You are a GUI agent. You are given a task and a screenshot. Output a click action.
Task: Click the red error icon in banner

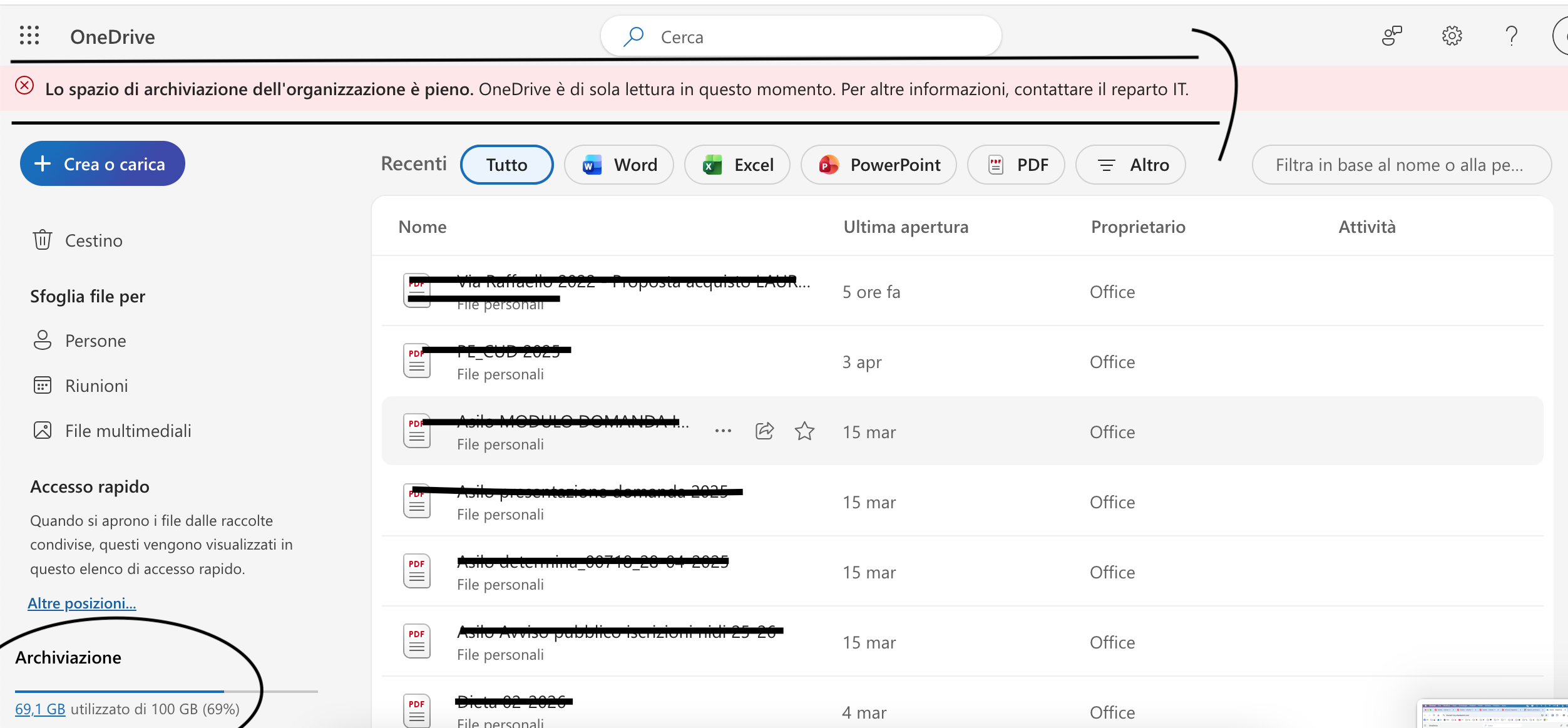tap(24, 85)
